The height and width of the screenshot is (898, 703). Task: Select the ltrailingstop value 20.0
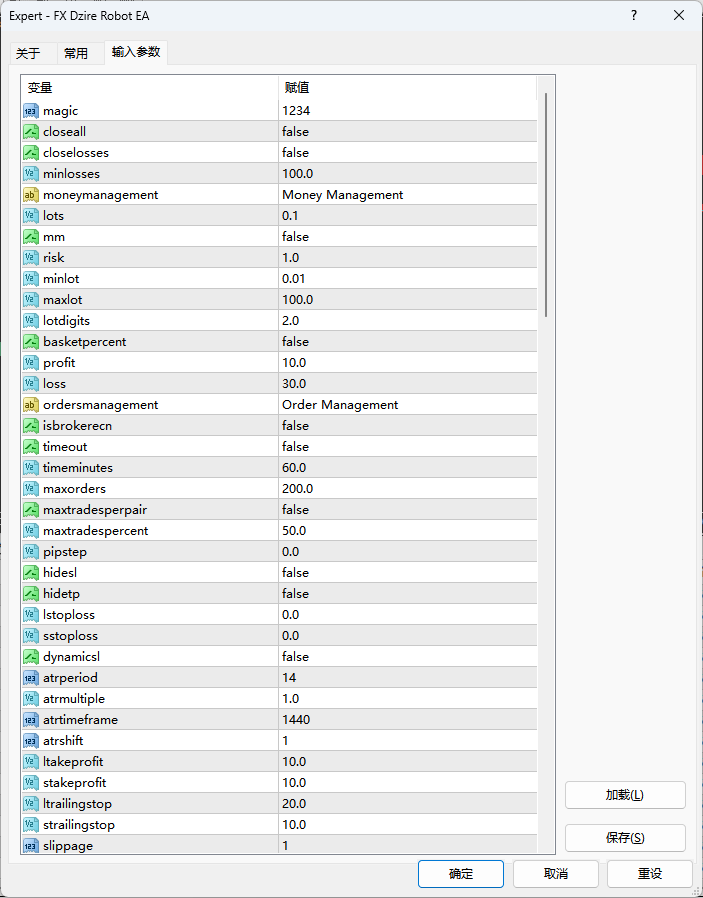pos(294,804)
